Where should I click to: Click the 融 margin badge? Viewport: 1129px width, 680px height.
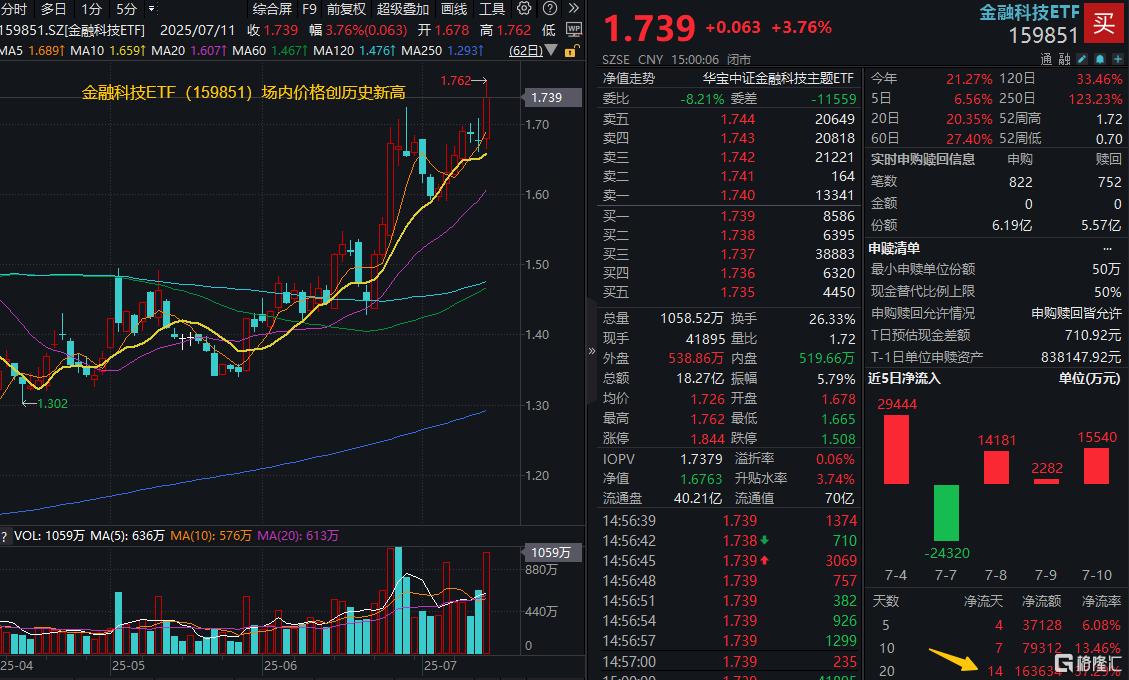1064,59
